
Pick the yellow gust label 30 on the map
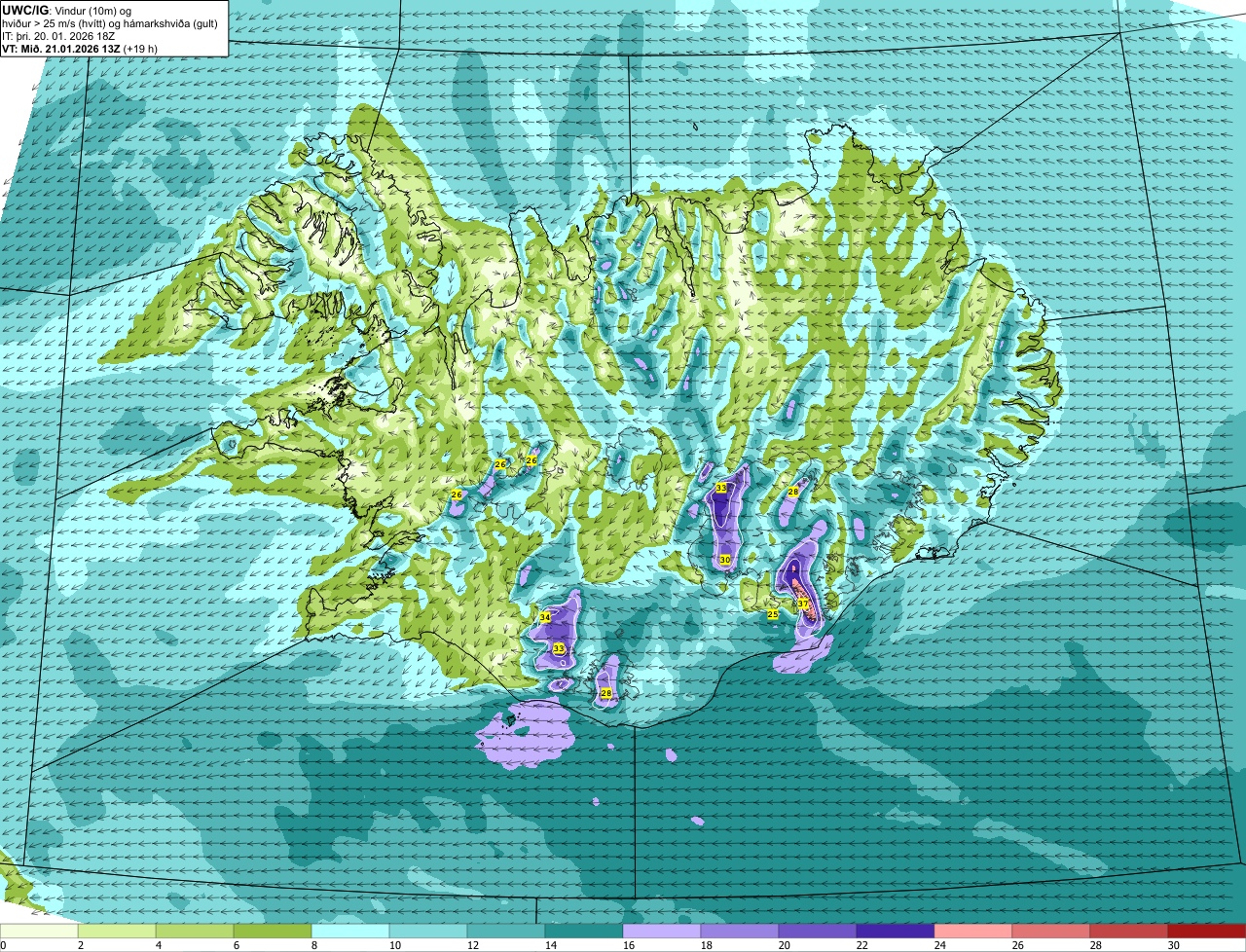[725, 560]
